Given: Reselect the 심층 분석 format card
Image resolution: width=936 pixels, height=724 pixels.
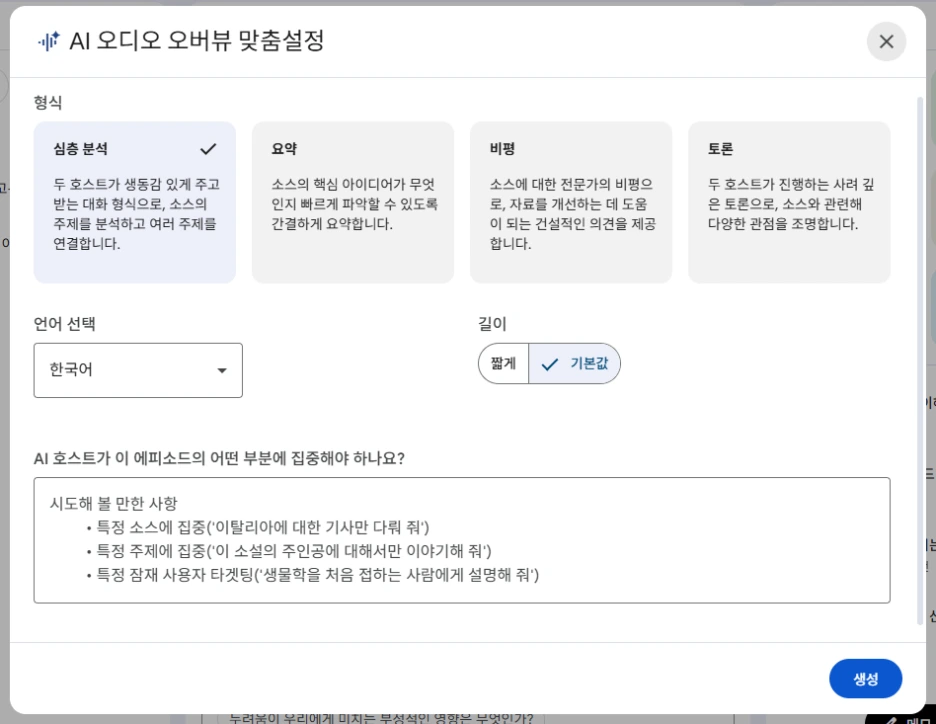Looking at the screenshot, I should tap(134, 200).
